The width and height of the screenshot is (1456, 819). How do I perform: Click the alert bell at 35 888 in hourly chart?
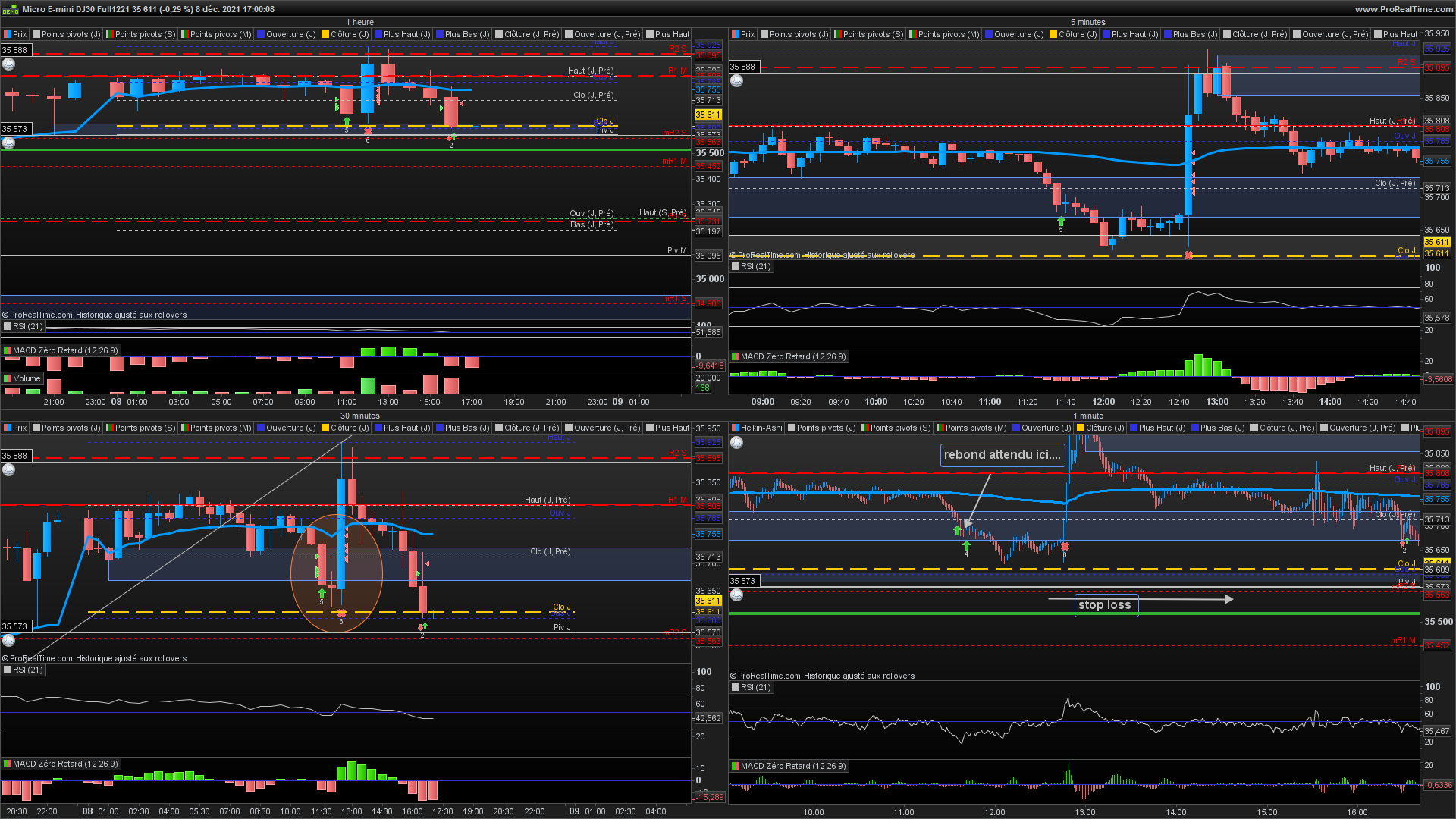click(x=8, y=64)
